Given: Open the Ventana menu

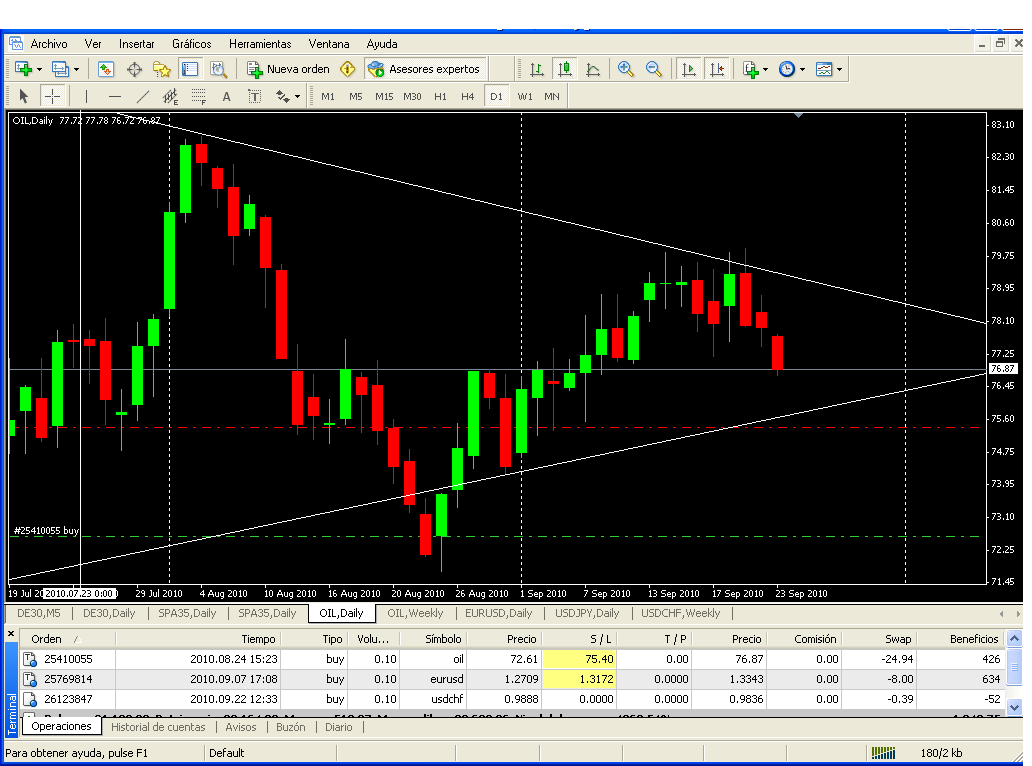Looking at the screenshot, I should point(328,44).
